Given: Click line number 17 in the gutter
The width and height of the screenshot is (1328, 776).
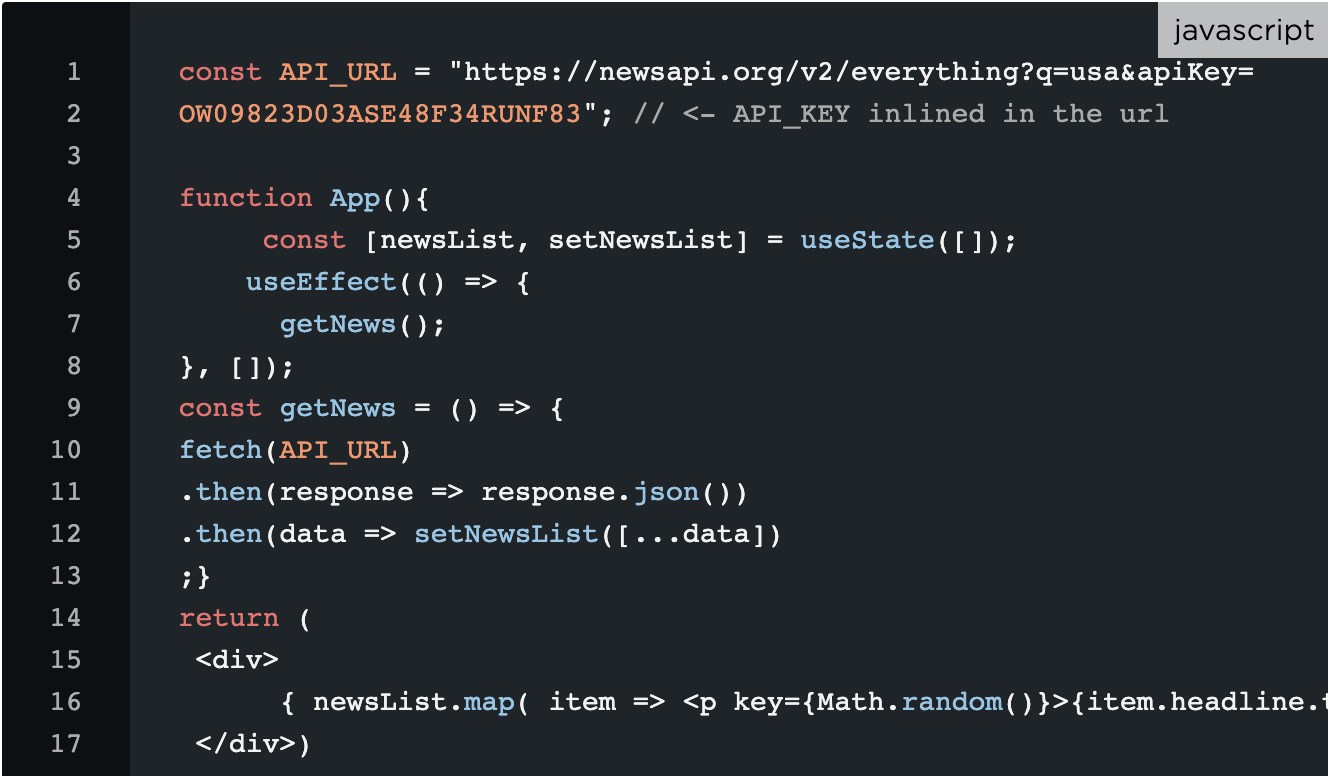Looking at the screenshot, I should [x=65, y=744].
